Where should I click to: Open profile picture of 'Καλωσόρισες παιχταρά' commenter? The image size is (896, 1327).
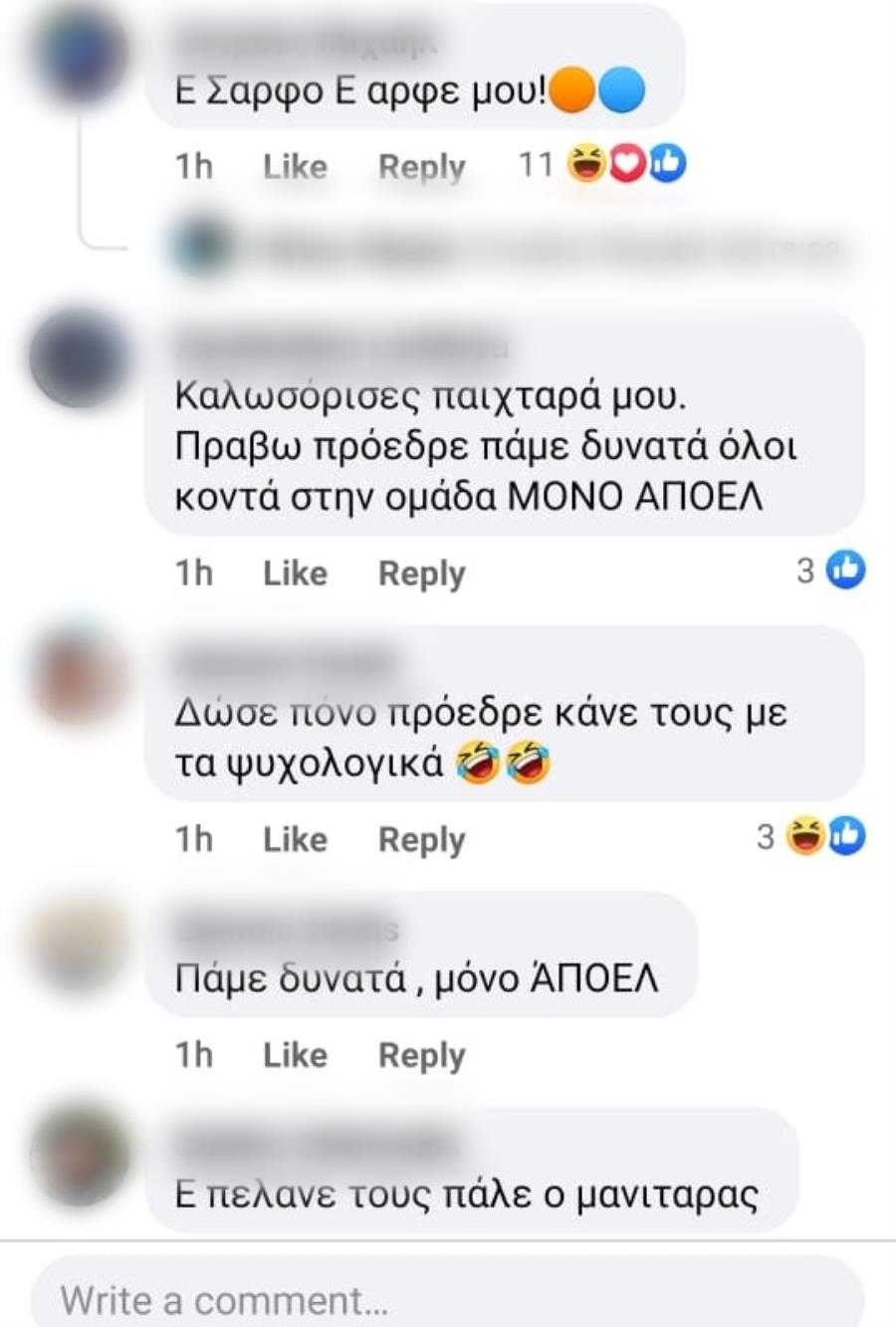(80, 358)
